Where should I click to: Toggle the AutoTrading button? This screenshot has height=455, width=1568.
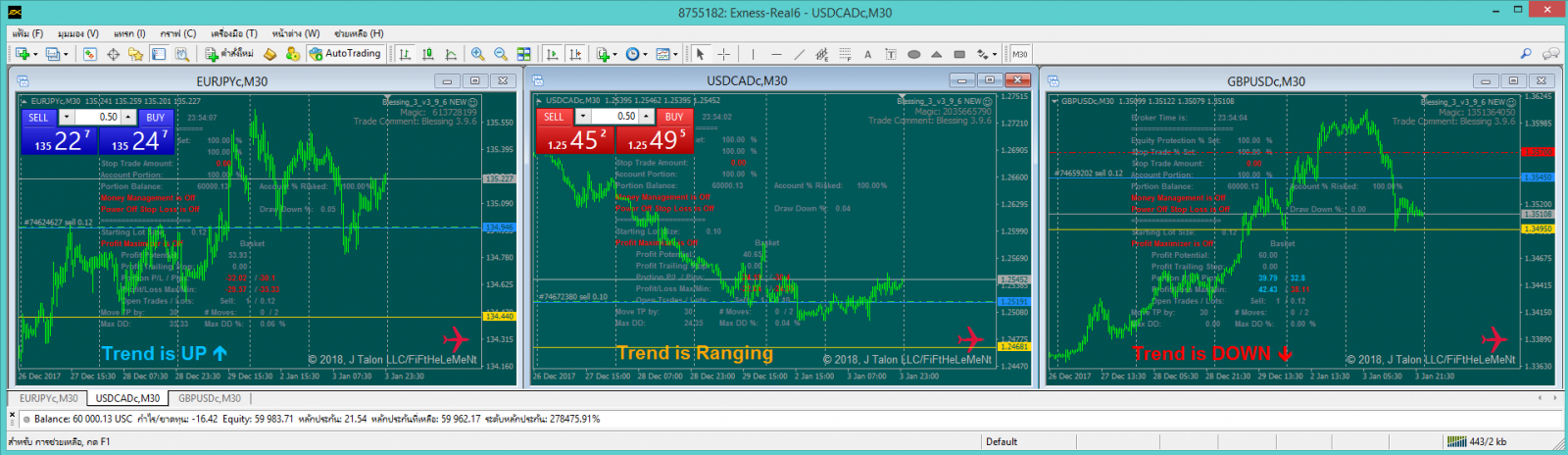tap(345, 54)
